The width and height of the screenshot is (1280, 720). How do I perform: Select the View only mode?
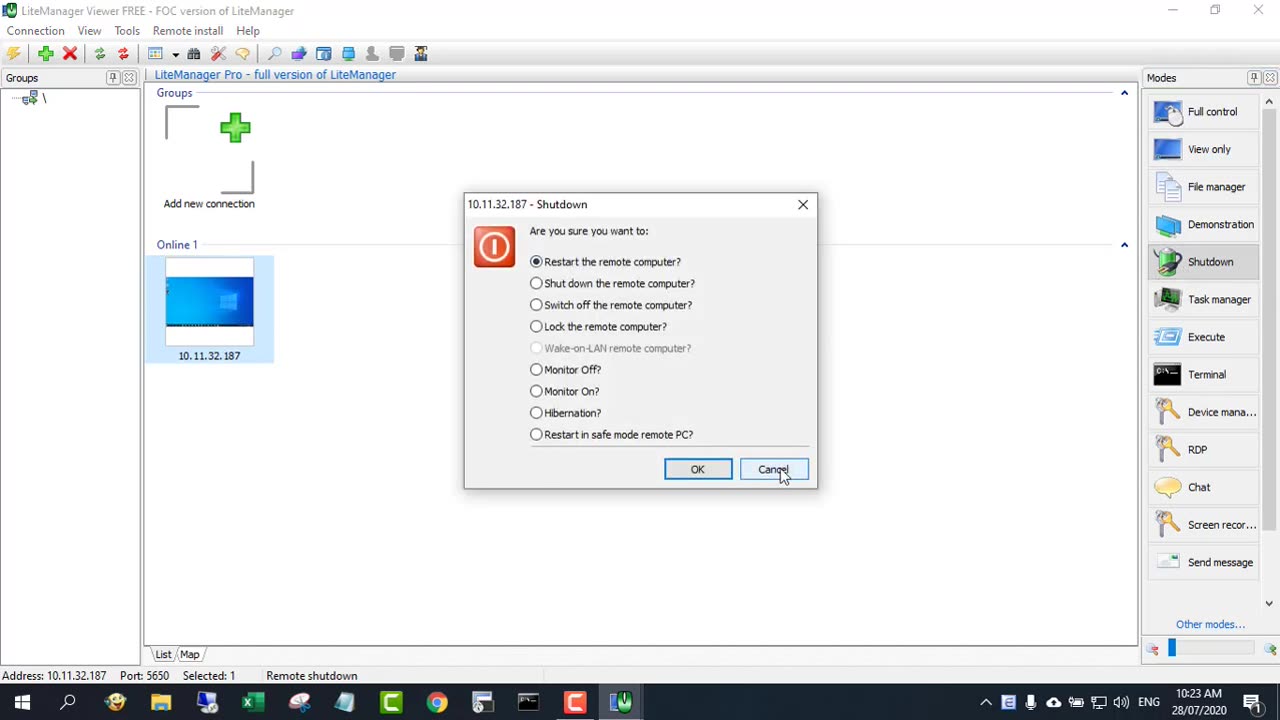tap(1203, 149)
